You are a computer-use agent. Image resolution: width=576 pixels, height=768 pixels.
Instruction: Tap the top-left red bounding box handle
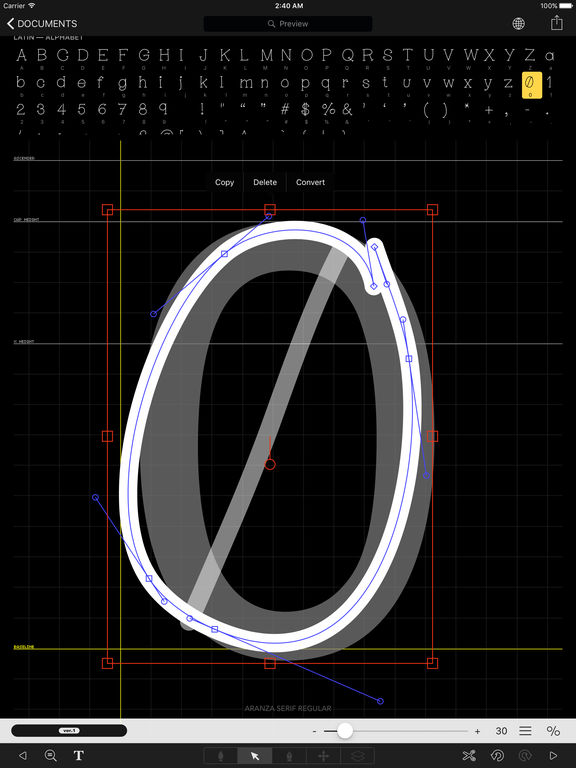click(x=107, y=210)
